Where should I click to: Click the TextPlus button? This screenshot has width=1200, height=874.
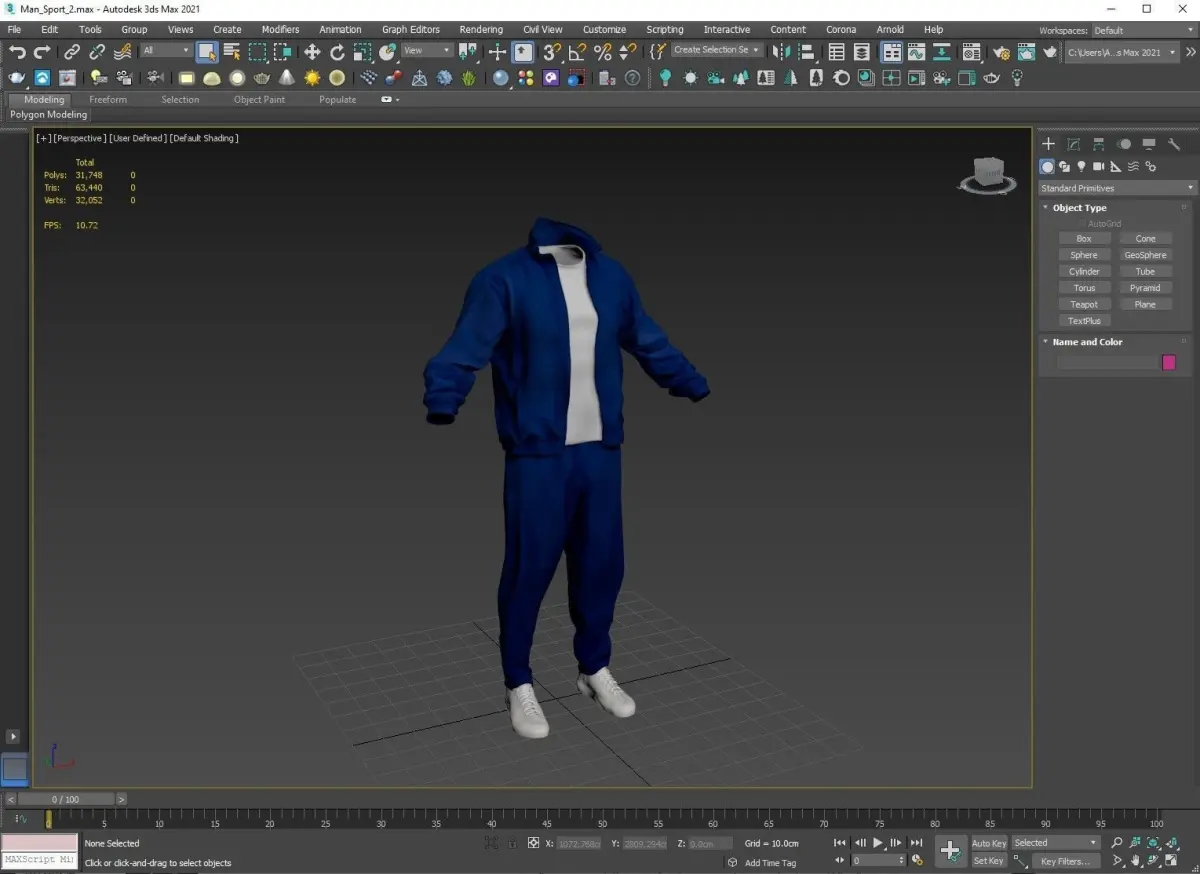1084,321
